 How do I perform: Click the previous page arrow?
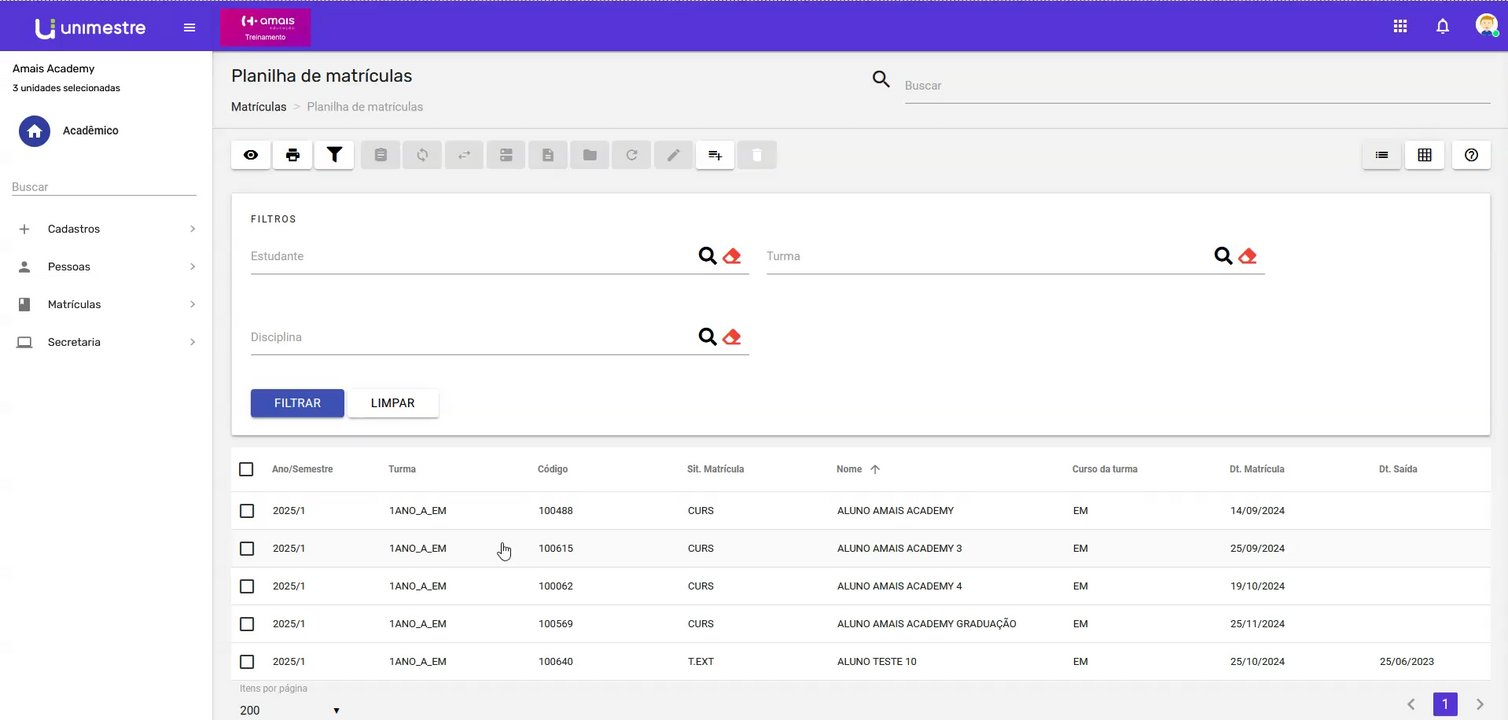[x=1411, y=704]
